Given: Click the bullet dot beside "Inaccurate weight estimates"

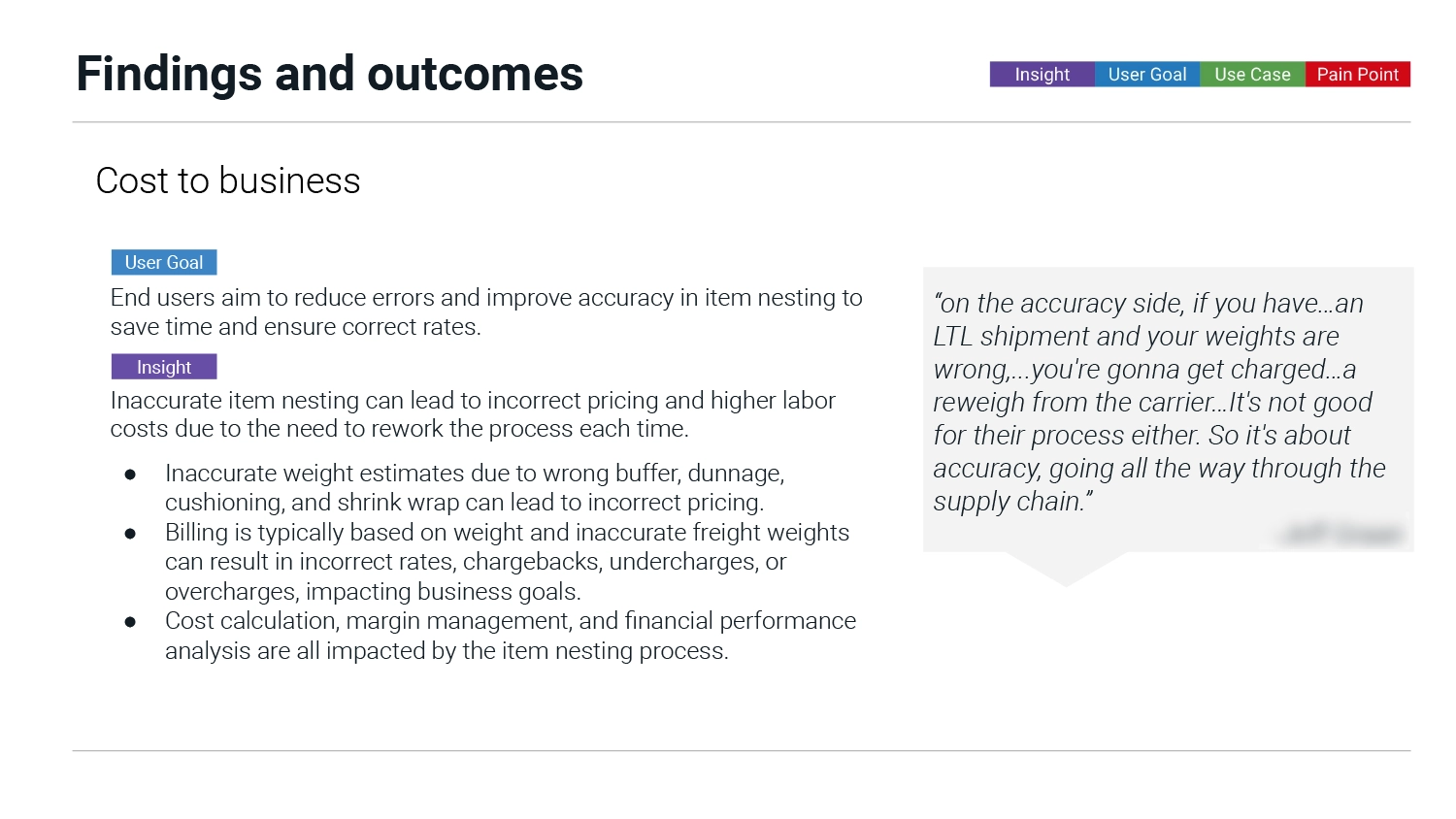Looking at the screenshot, I should coord(130,475).
